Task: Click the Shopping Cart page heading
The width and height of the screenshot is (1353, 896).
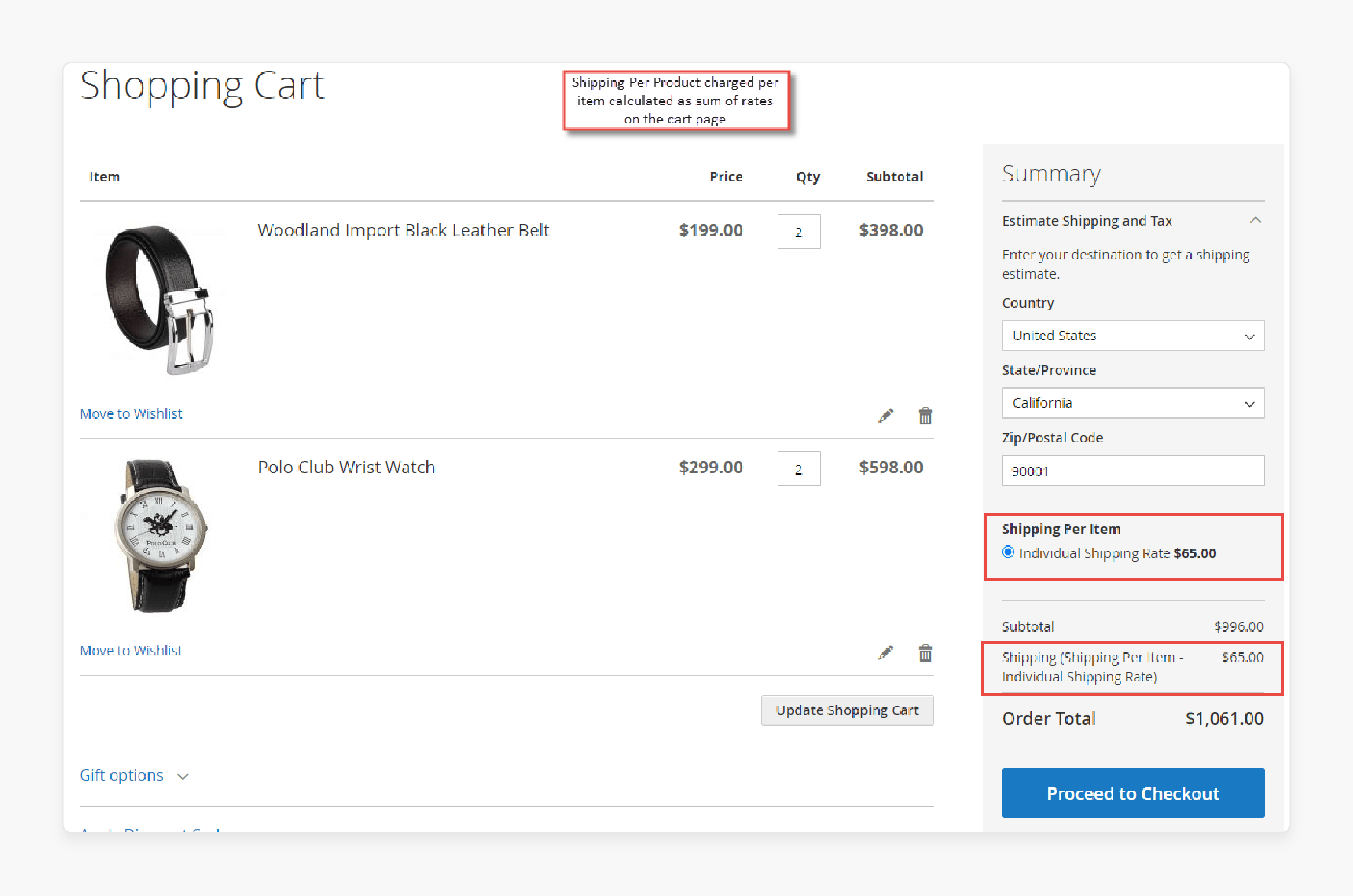Action: click(202, 86)
